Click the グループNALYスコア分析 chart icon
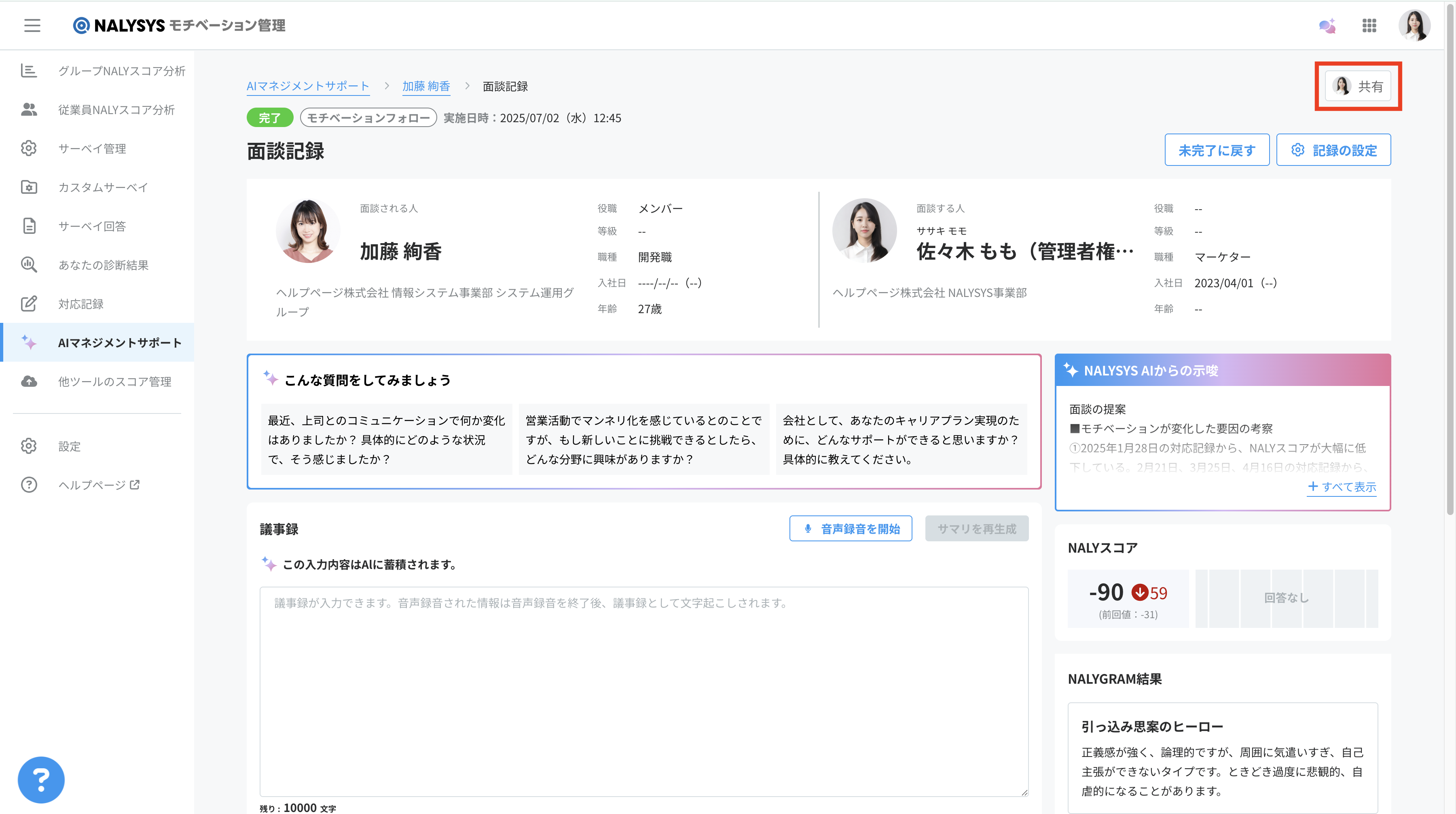Image resolution: width=1456 pixels, height=814 pixels. (x=29, y=71)
